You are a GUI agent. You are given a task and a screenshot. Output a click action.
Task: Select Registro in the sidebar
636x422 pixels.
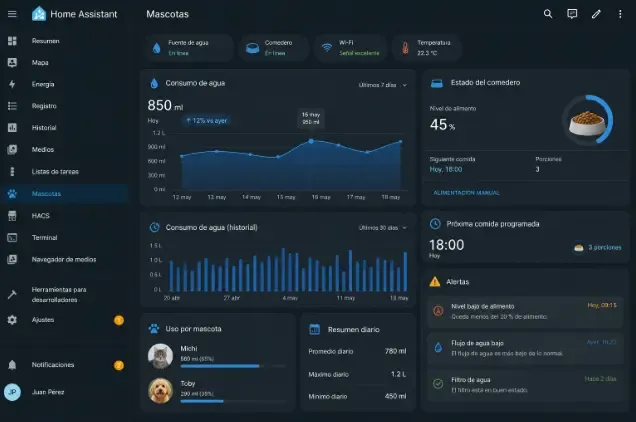pyautogui.click(x=65, y=106)
